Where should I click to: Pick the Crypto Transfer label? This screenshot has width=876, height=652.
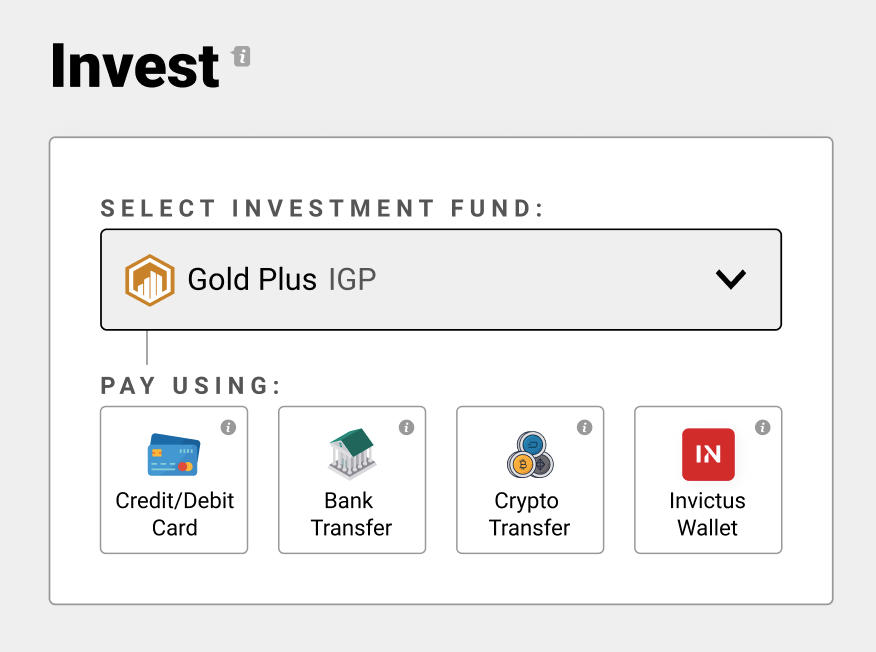click(x=530, y=514)
